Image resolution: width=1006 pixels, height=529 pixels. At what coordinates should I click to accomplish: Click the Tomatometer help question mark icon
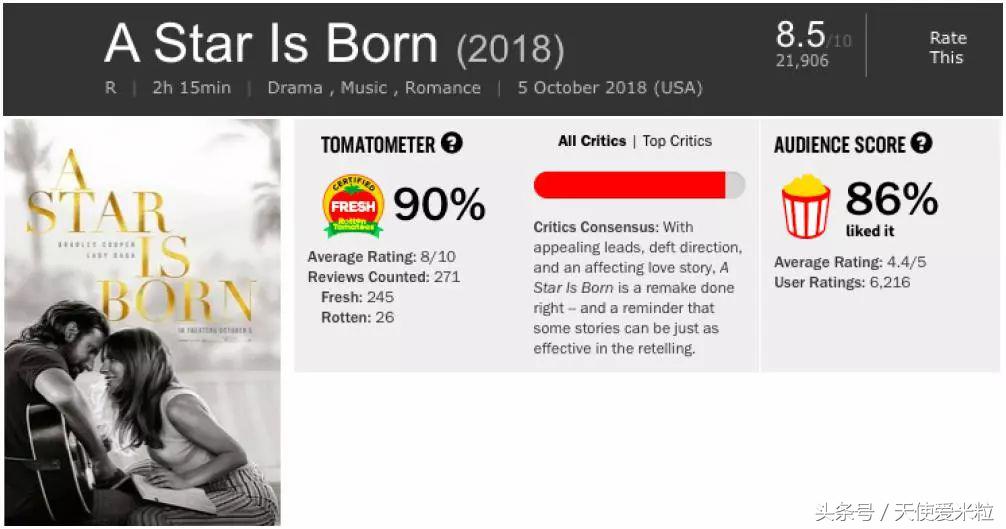coord(452,143)
